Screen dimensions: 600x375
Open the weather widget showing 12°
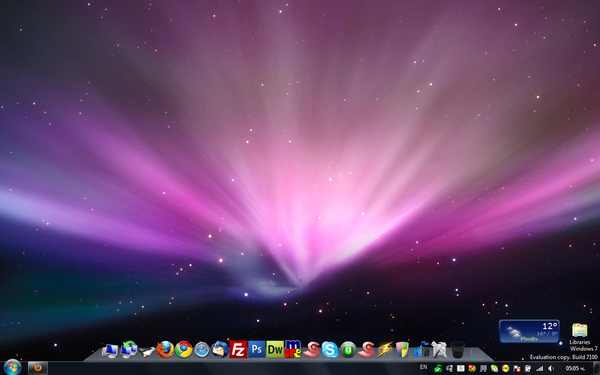point(529,331)
